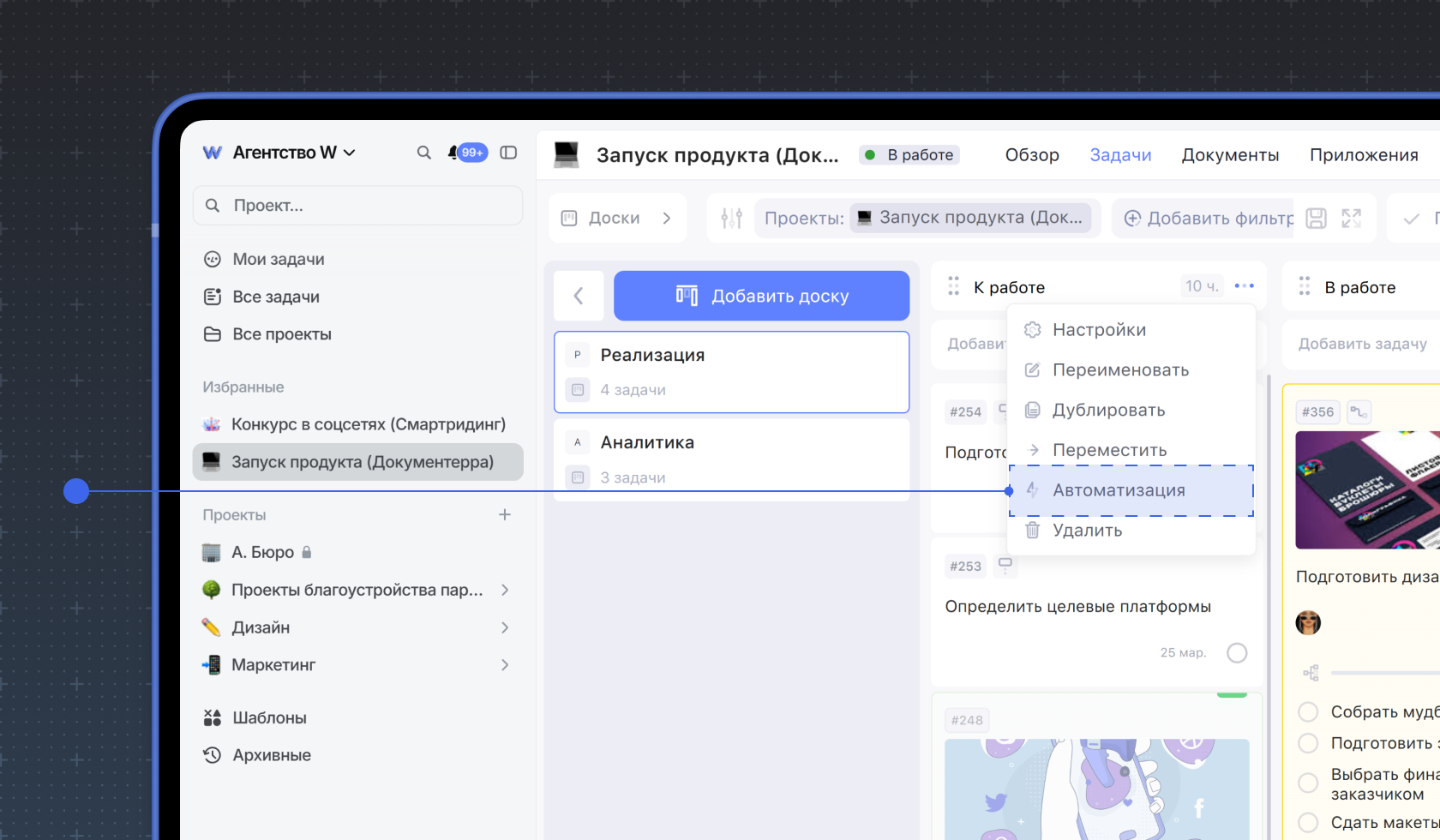Image resolution: width=1440 pixels, height=840 pixels.
Task: Mark task Определить целевые платформы as complete
Action: point(1236,653)
